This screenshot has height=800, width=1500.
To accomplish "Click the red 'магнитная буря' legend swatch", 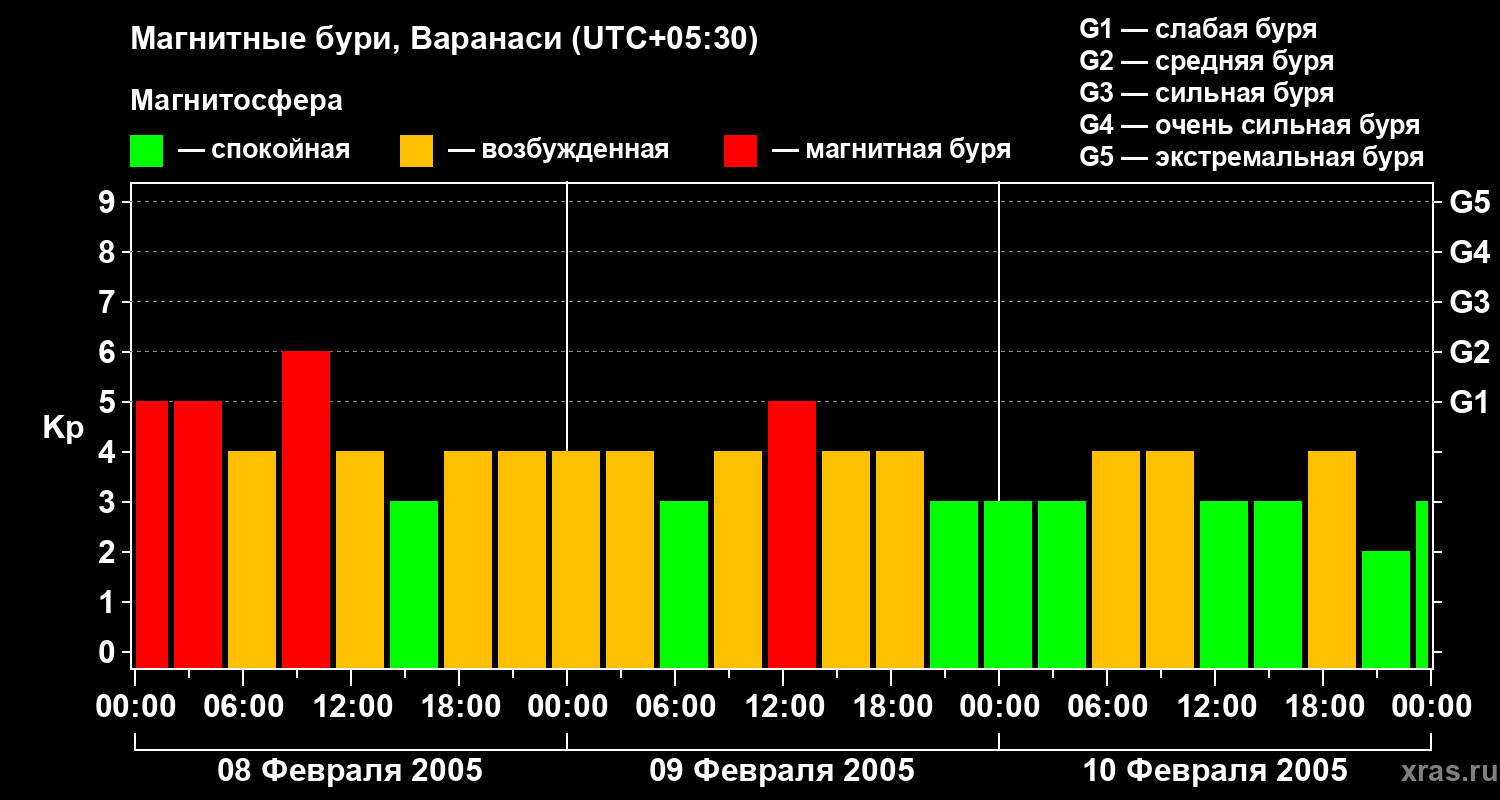I will pyautogui.click(x=740, y=151).
